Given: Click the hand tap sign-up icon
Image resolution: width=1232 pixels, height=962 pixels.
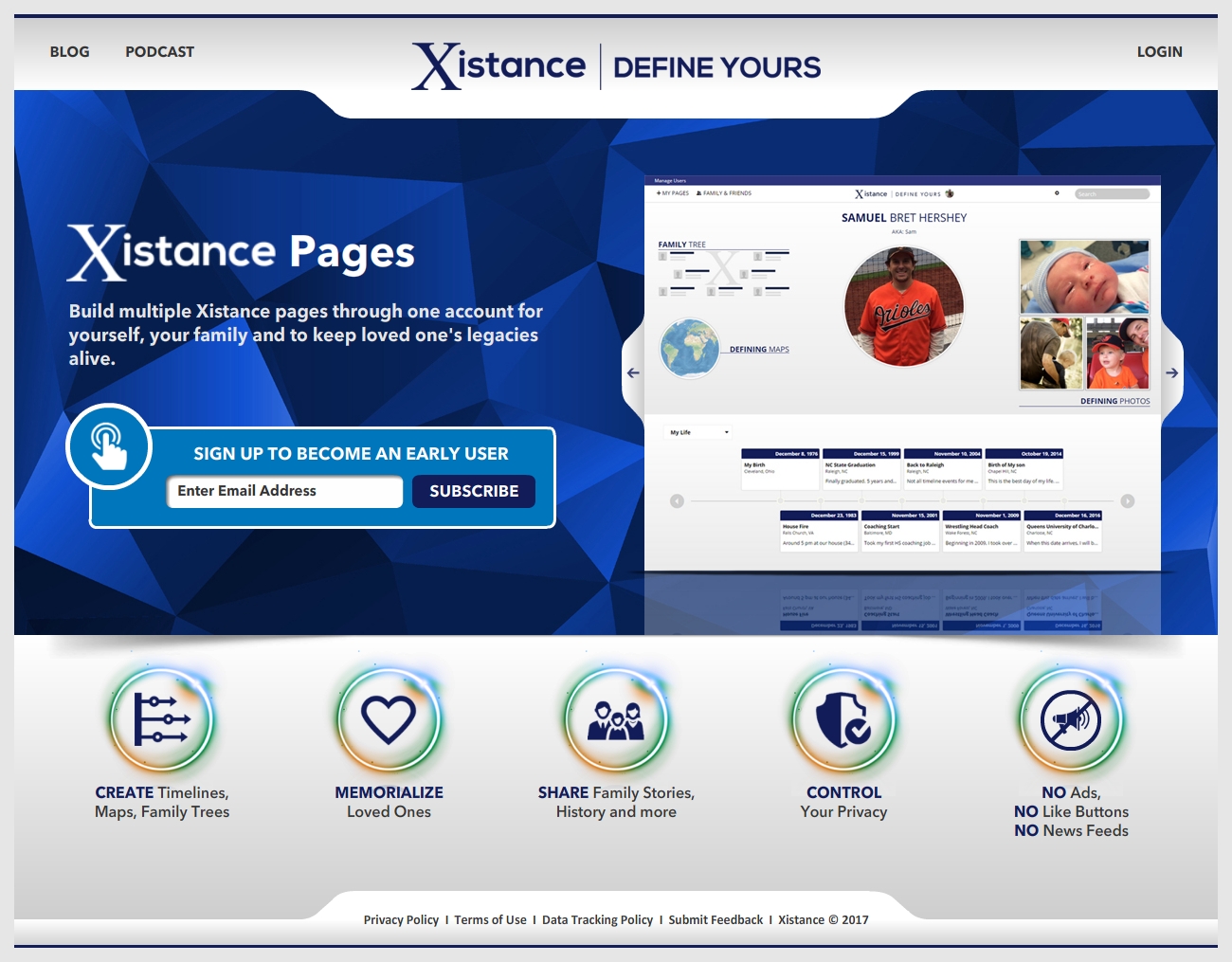Looking at the screenshot, I should click(x=109, y=446).
